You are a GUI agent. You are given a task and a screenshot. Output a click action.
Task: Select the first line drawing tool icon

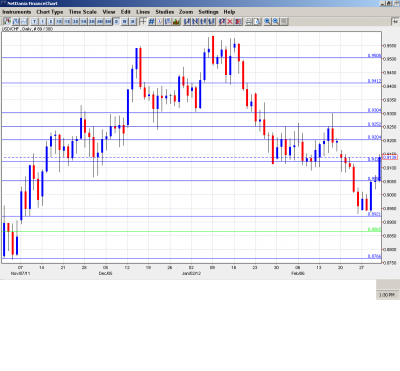point(187,22)
